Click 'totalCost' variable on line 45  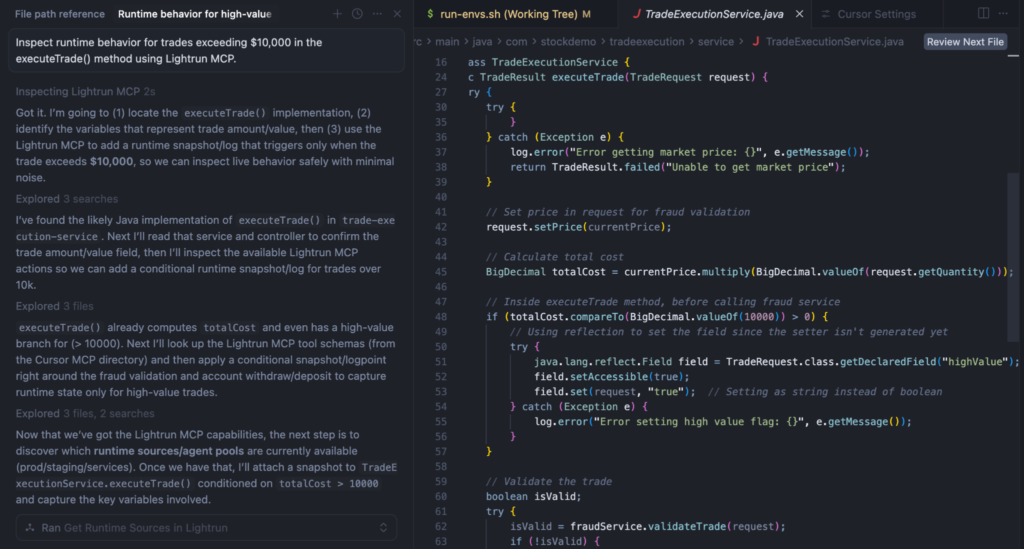579,272
